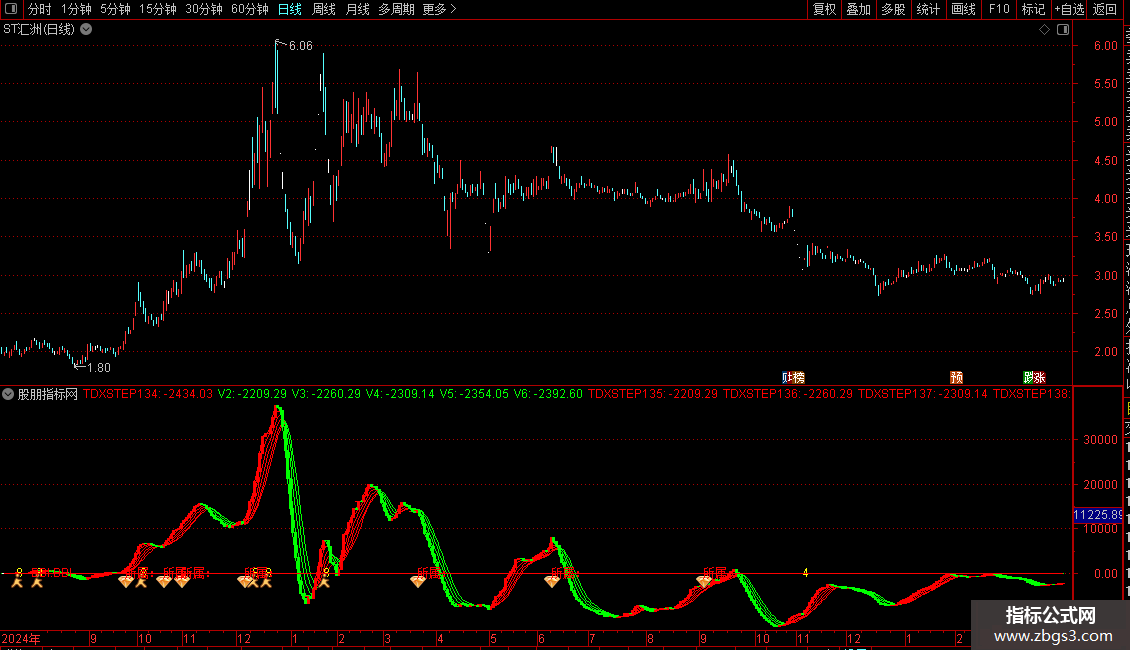Click the diamond signal icon above June

[552, 581]
